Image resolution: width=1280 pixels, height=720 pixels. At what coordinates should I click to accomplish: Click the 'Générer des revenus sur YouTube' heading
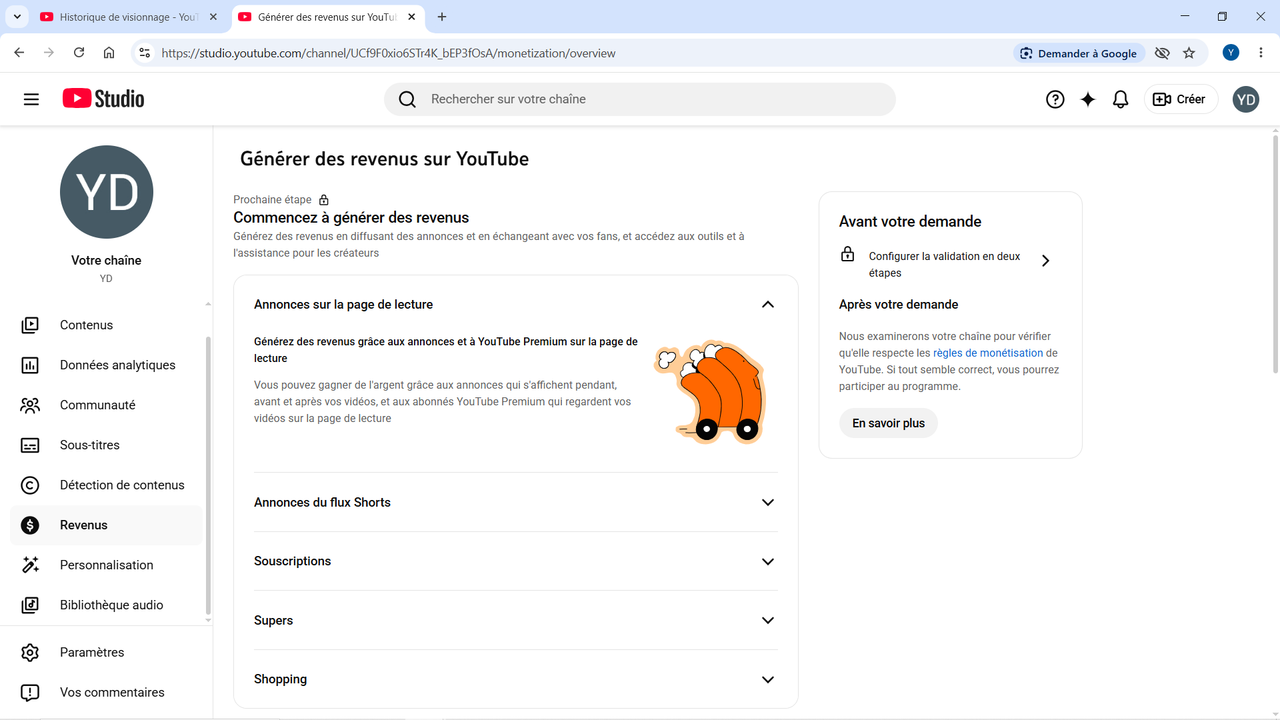384,159
